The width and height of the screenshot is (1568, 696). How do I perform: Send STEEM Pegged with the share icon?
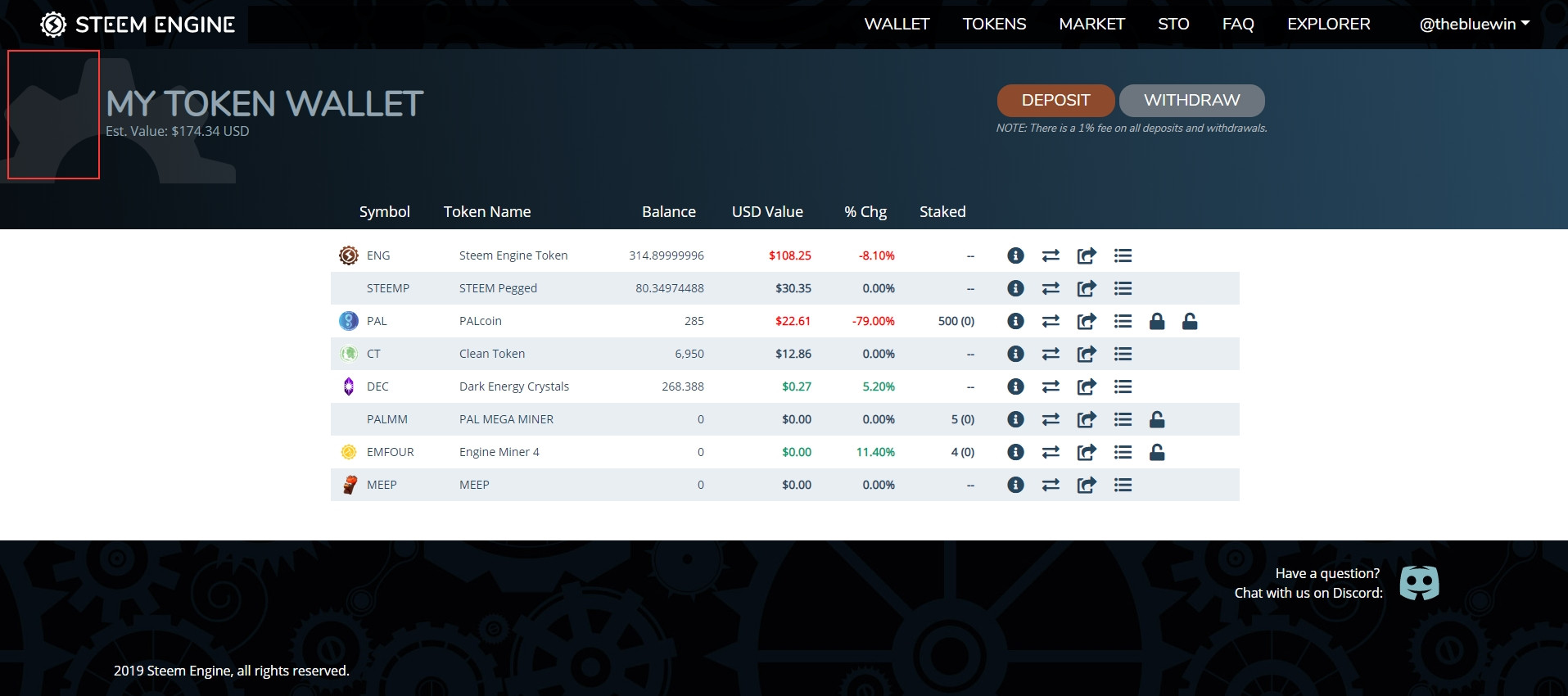coord(1087,288)
